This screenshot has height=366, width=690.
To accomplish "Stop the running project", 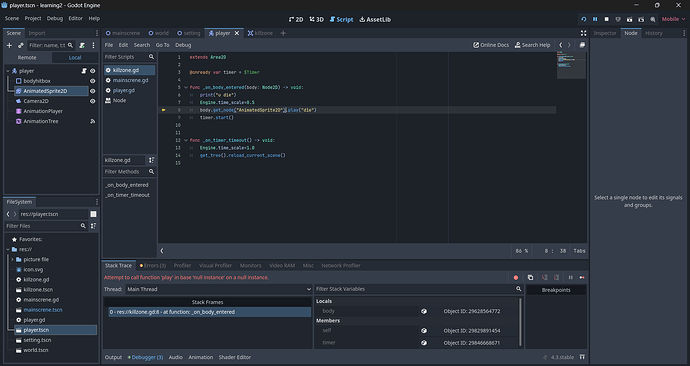I will click(606, 19).
